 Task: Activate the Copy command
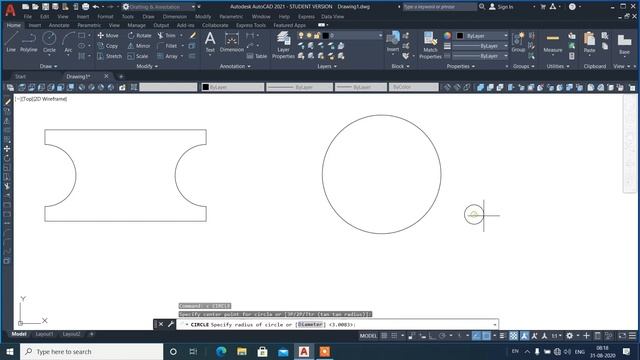(108, 46)
